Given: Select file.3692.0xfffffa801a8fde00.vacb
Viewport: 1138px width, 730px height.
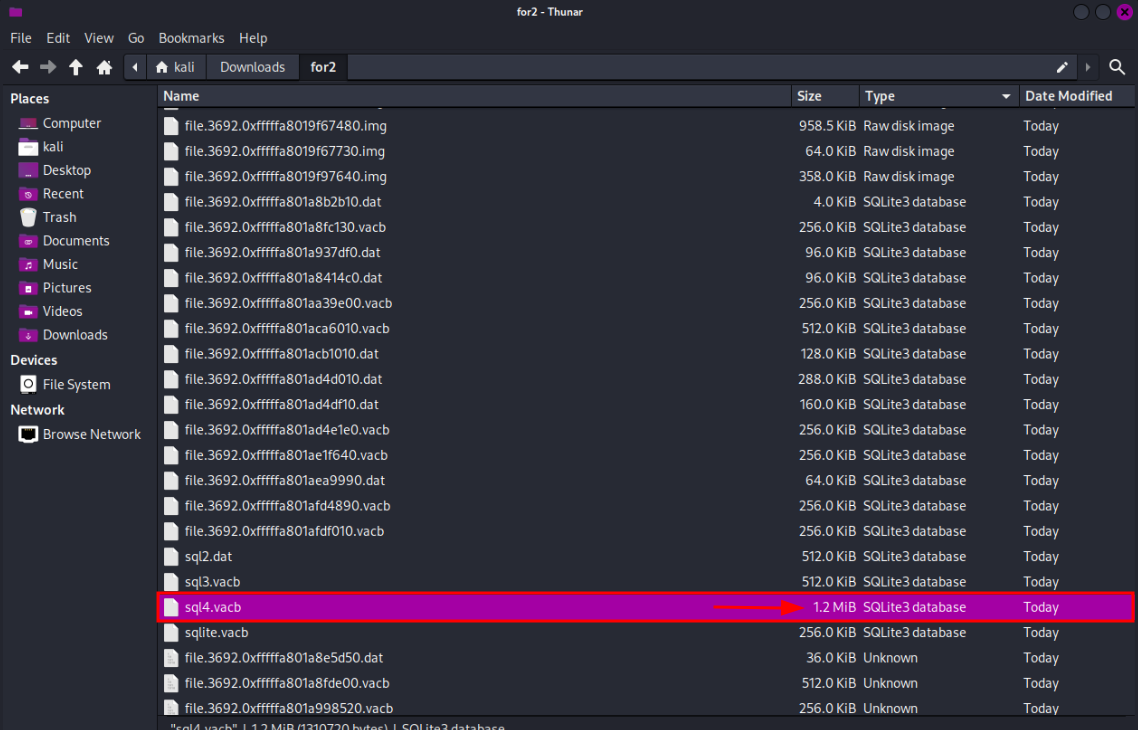Looking at the screenshot, I should pyautogui.click(x=646, y=684).
